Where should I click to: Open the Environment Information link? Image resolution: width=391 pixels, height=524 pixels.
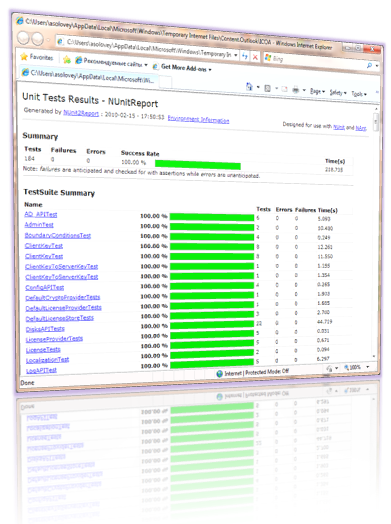198,119
